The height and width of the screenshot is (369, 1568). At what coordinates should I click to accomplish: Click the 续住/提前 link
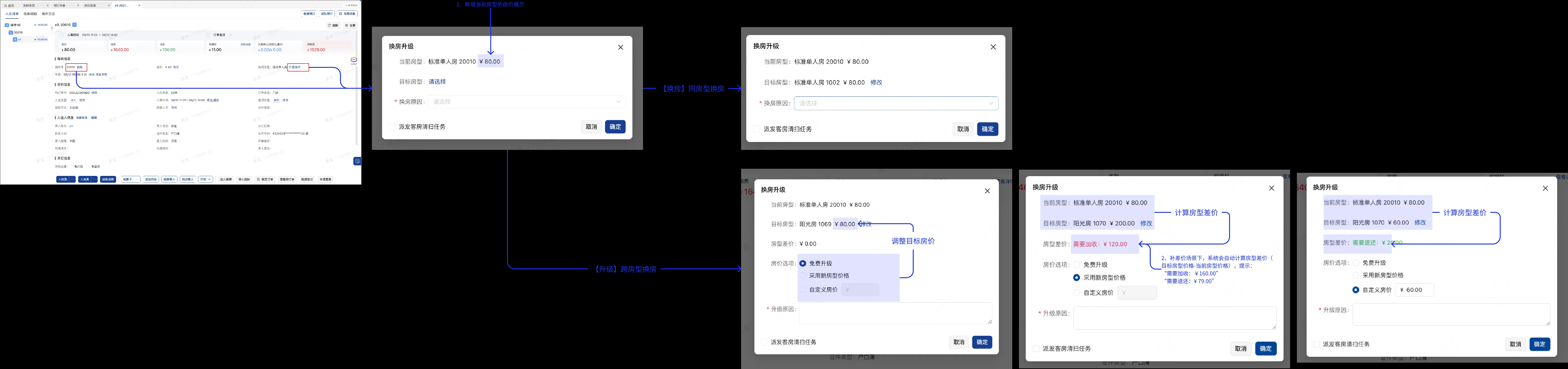click(x=213, y=100)
